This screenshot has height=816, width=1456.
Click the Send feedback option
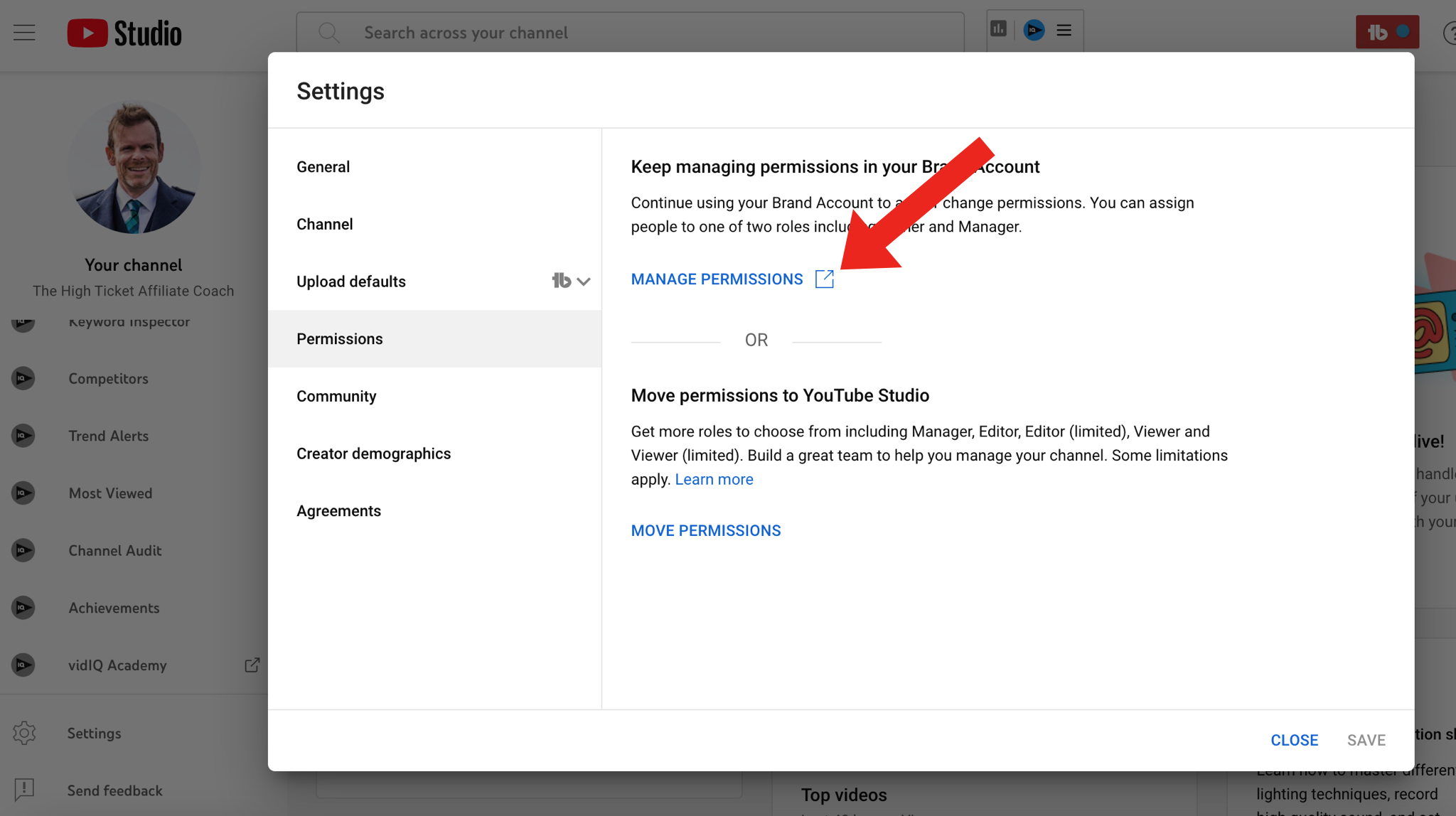click(x=114, y=790)
